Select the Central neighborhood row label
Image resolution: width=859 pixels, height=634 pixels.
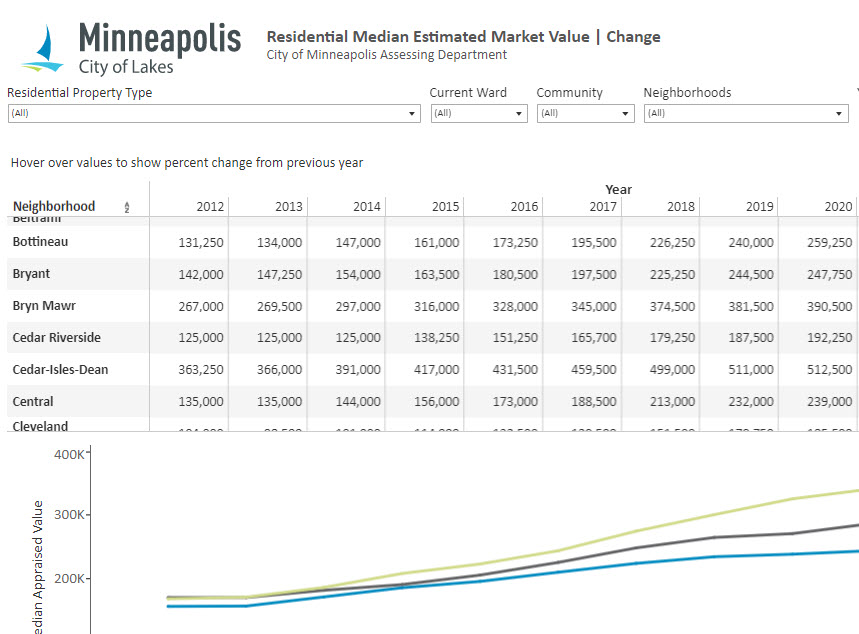(33, 402)
